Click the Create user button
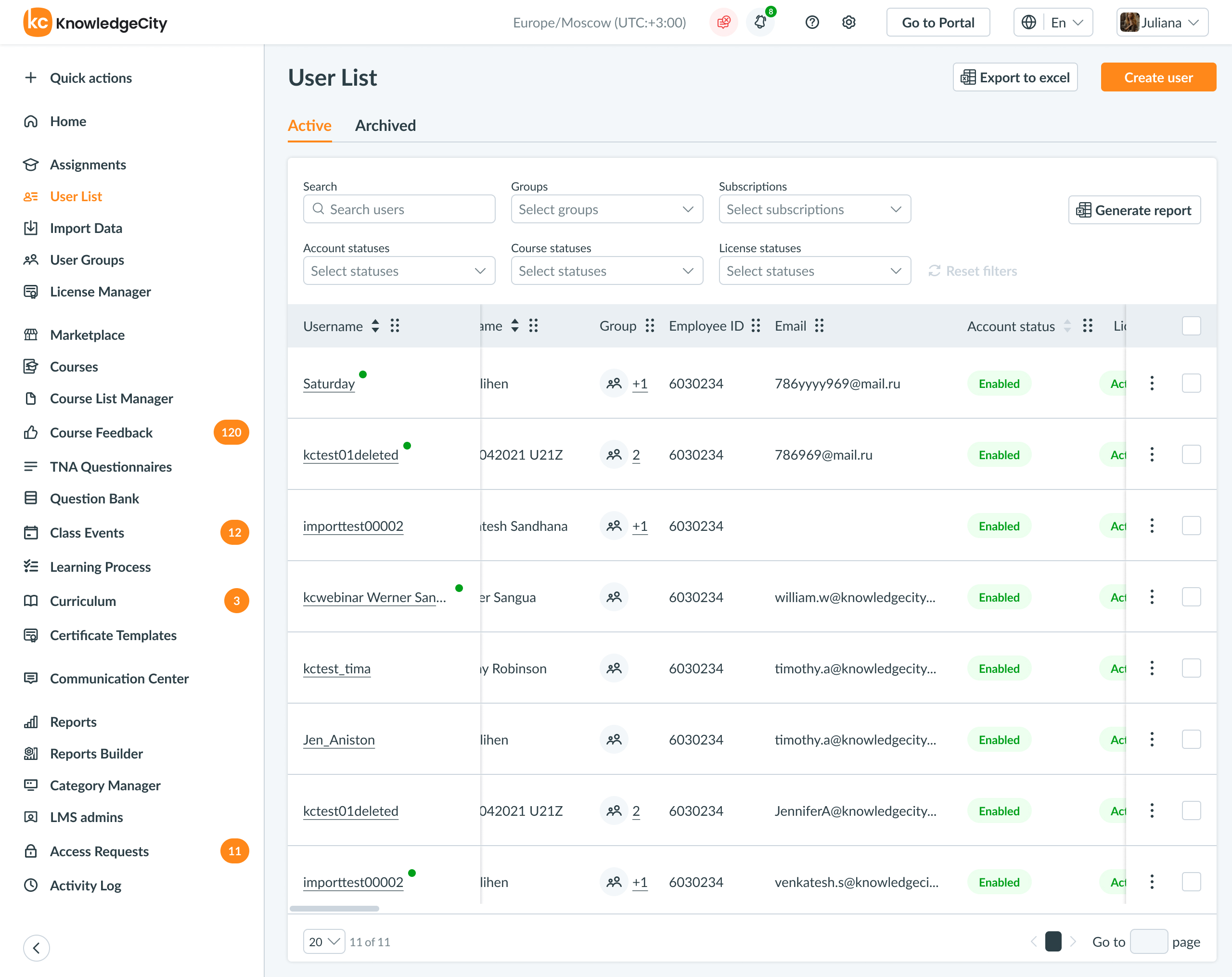Viewport: 1232px width, 977px height. click(x=1158, y=77)
